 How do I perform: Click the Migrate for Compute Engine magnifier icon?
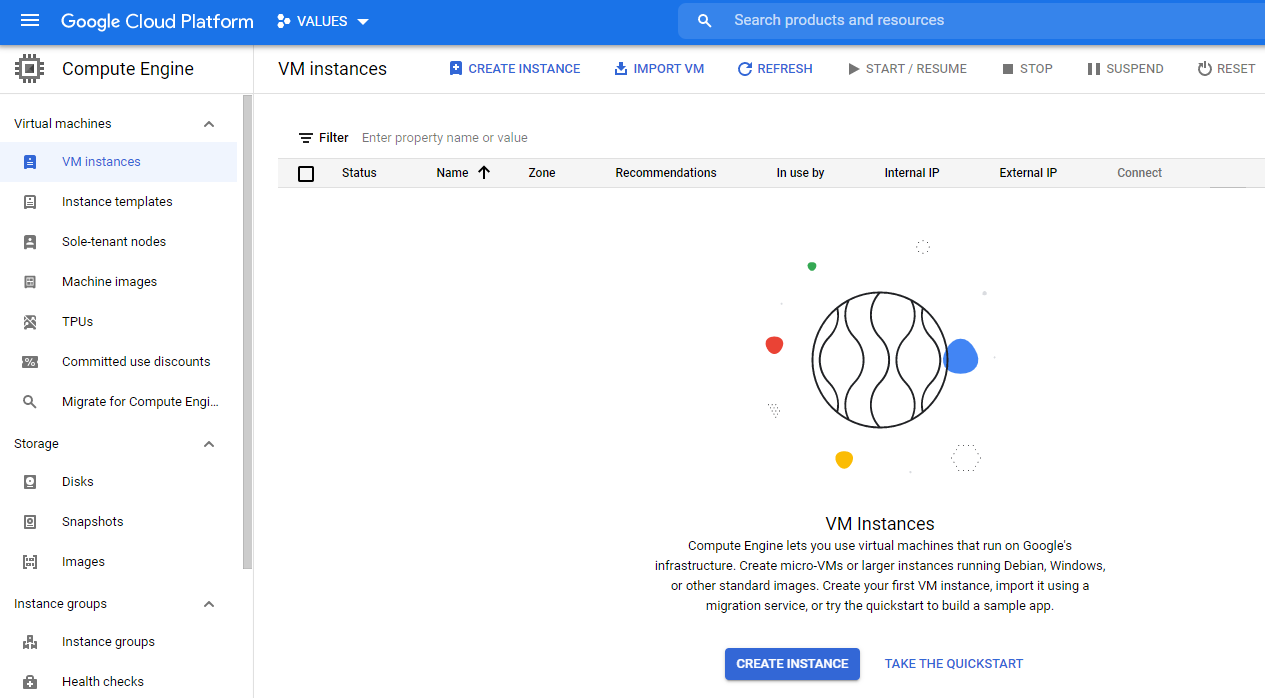[x=30, y=402]
